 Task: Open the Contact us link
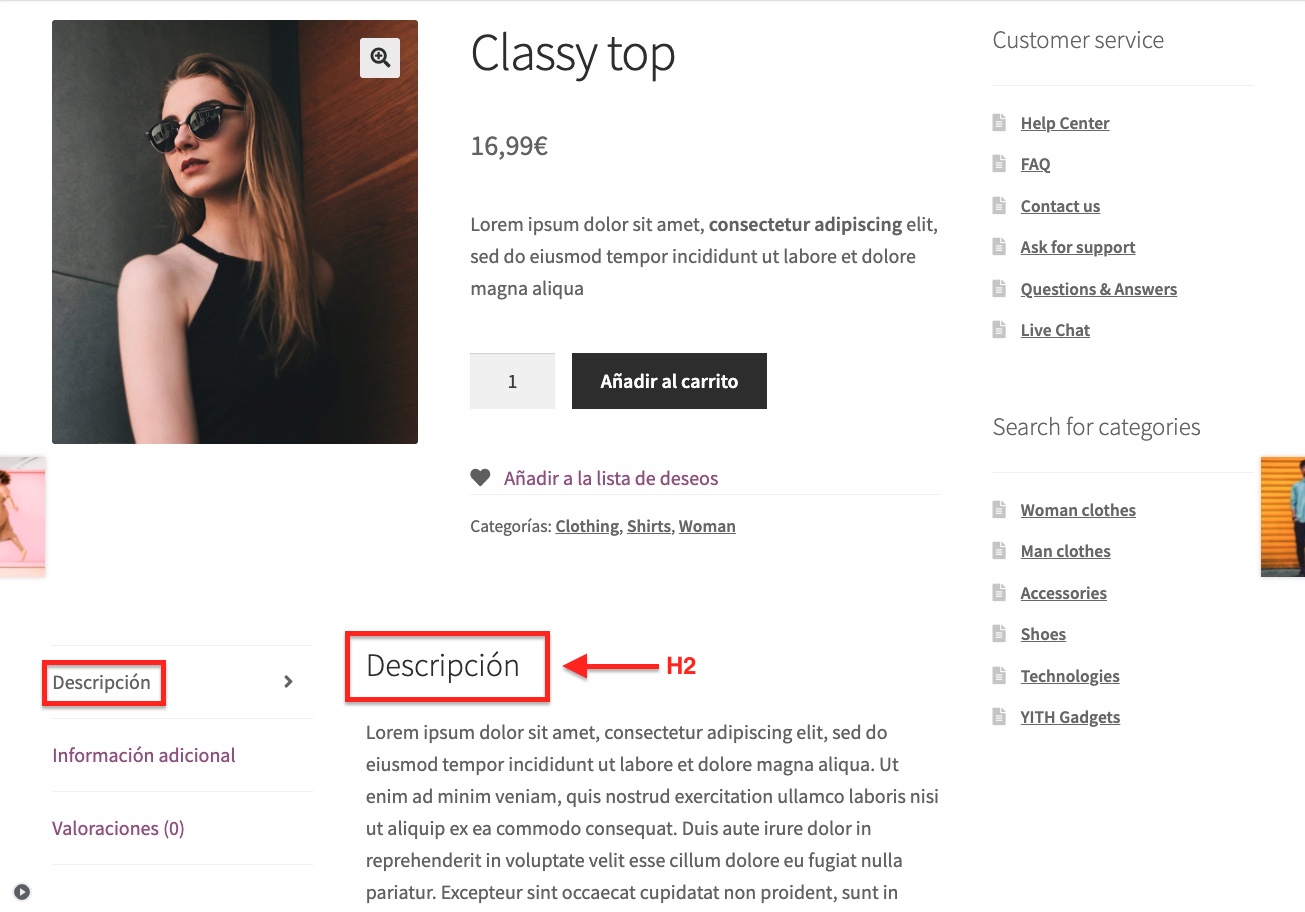1060,206
